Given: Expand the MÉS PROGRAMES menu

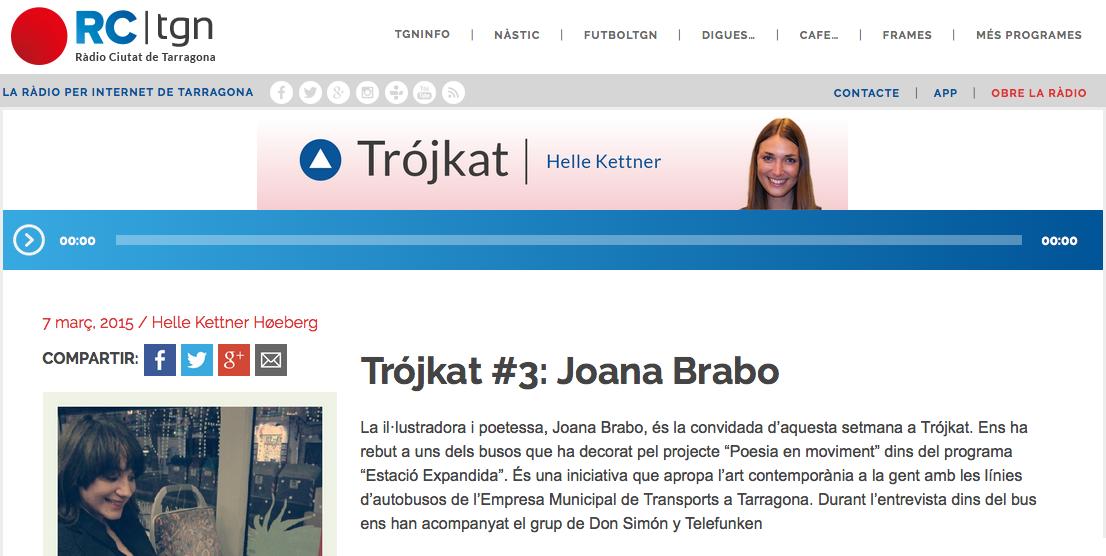Looking at the screenshot, I should click(1028, 35).
